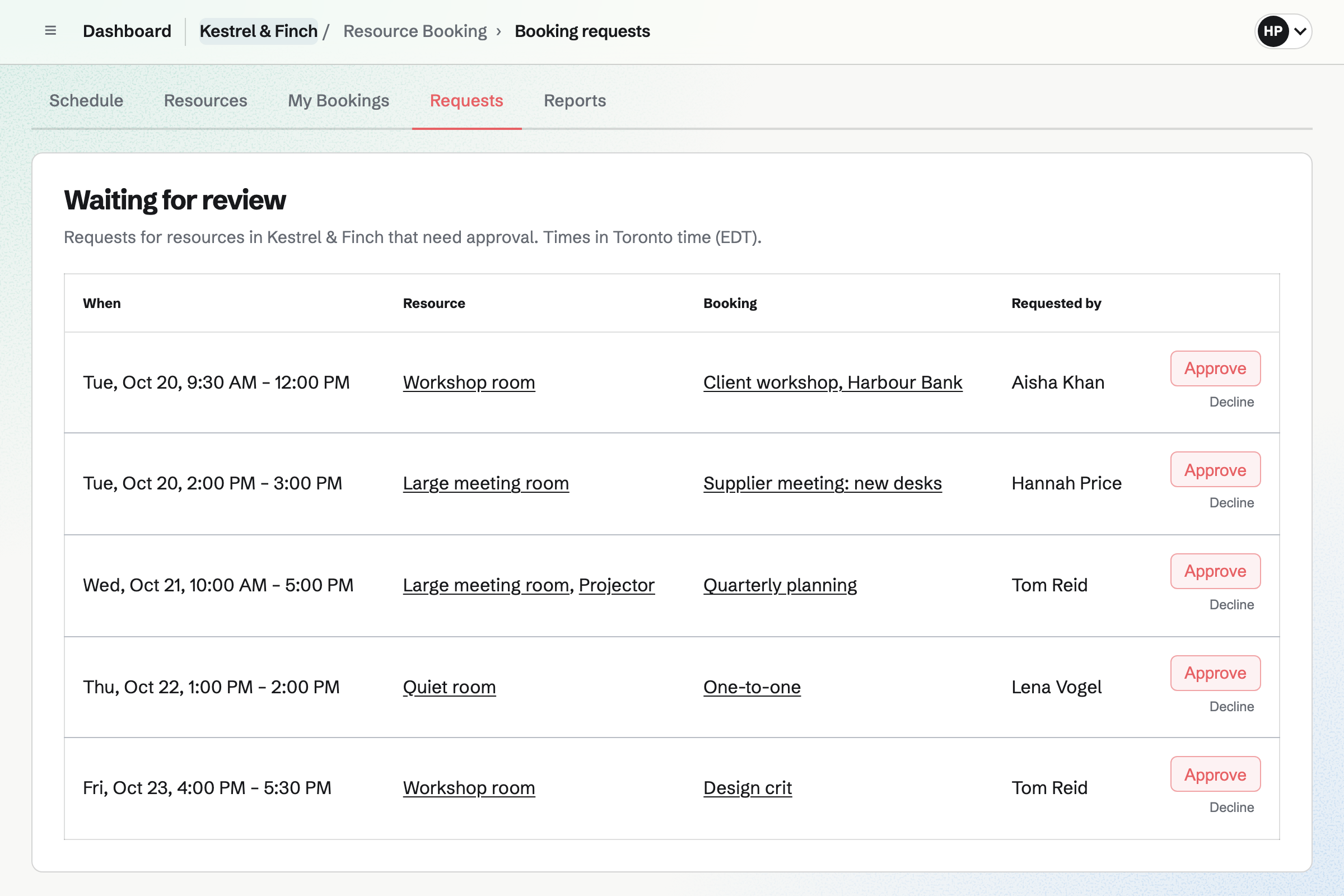Open the Quiet room resource link
This screenshot has width=1344, height=896.
point(449,687)
